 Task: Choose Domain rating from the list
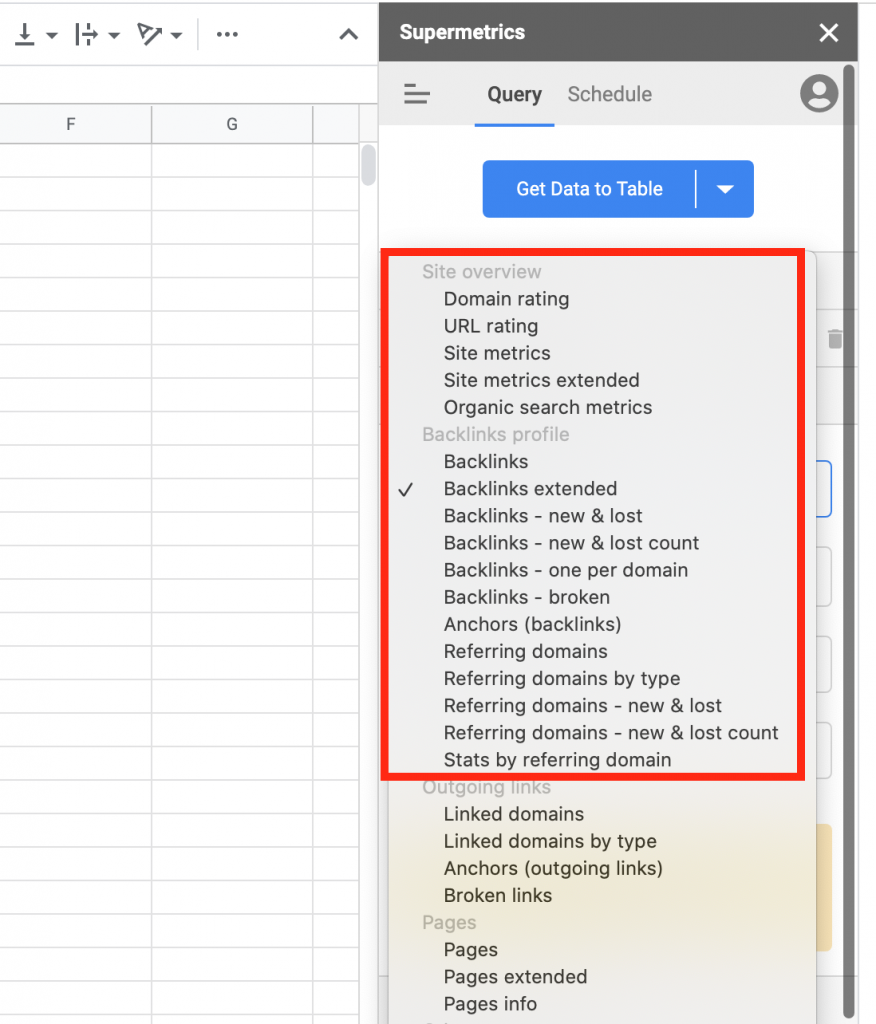[x=506, y=299]
